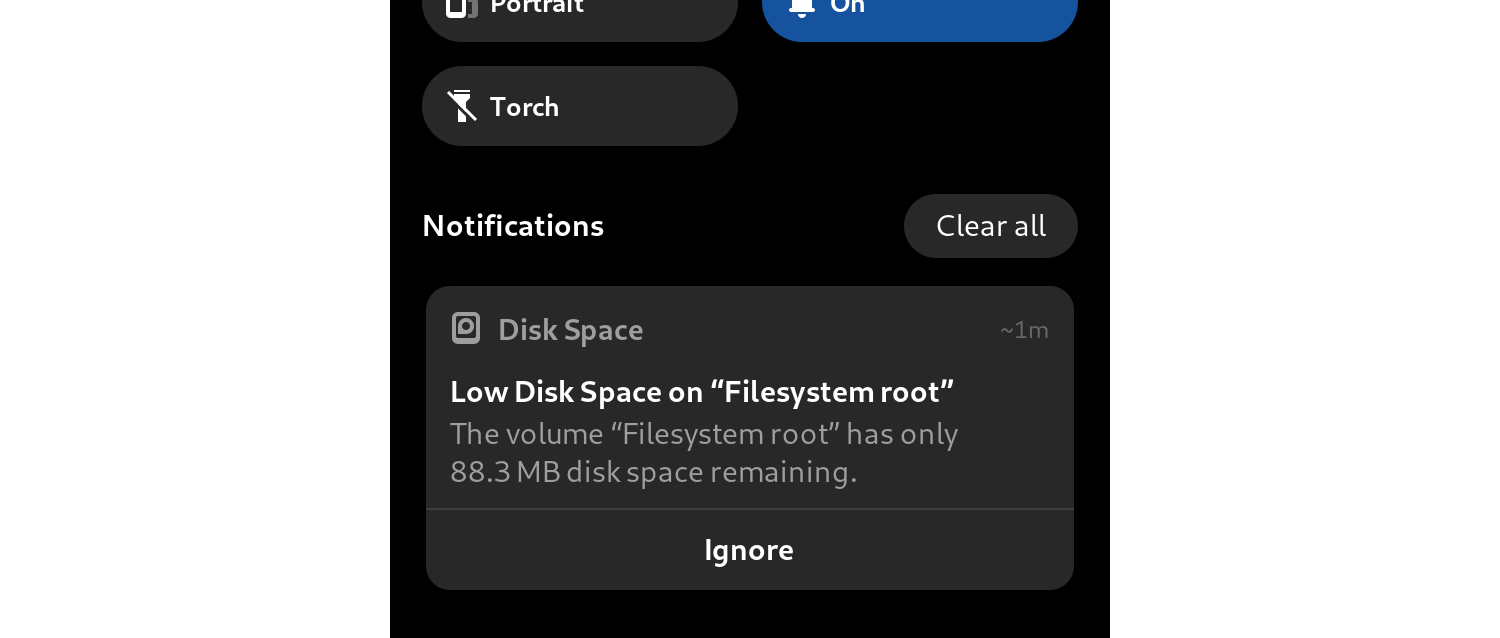This screenshot has height=638, width=1500.
Task: Click the Disk Space drive icon
Action: (x=466, y=329)
